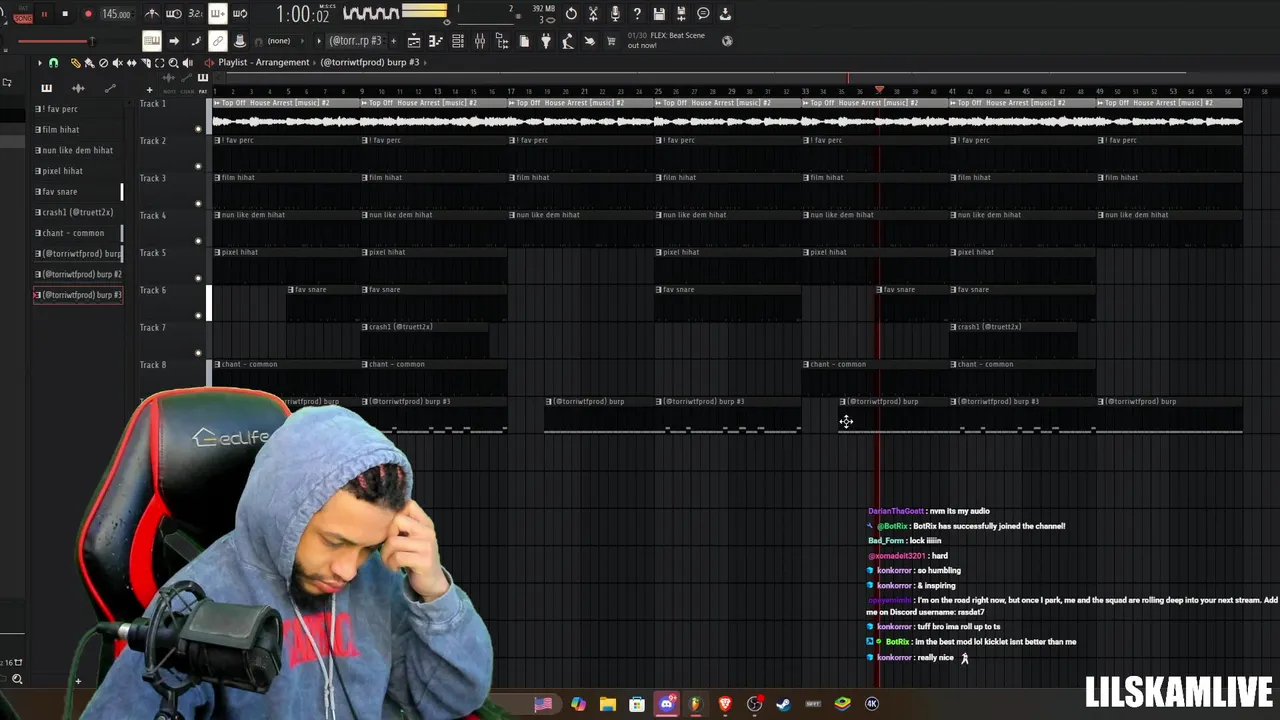Click Playlist - Arrangement breadcrumb
Image resolution: width=1280 pixels, height=720 pixels.
(x=264, y=62)
